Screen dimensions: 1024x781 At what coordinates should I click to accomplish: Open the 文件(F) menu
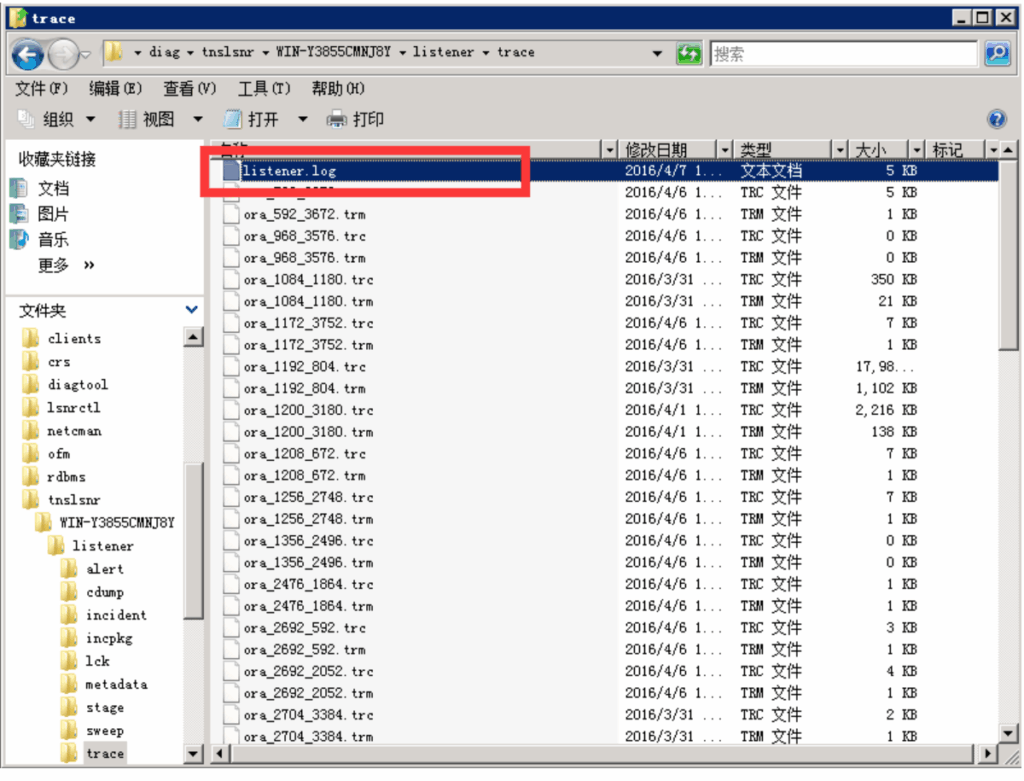(x=42, y=89)
